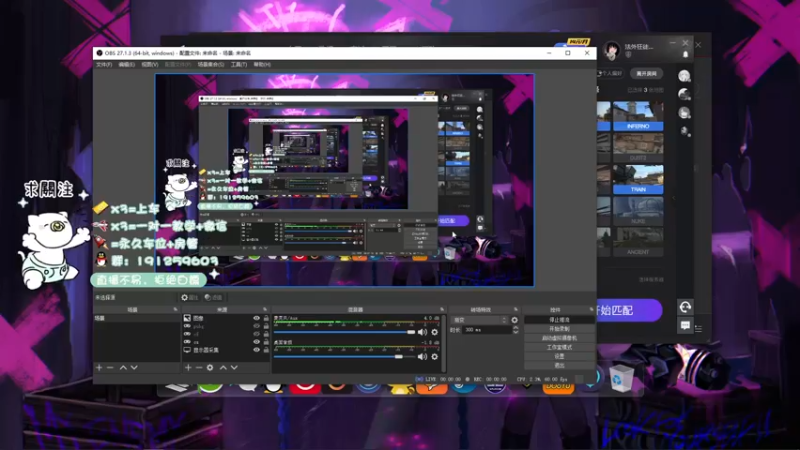The image size is (800, 450).
Task: Select the second teammate avatar in the side column
Action: click(x=684, y=94)
